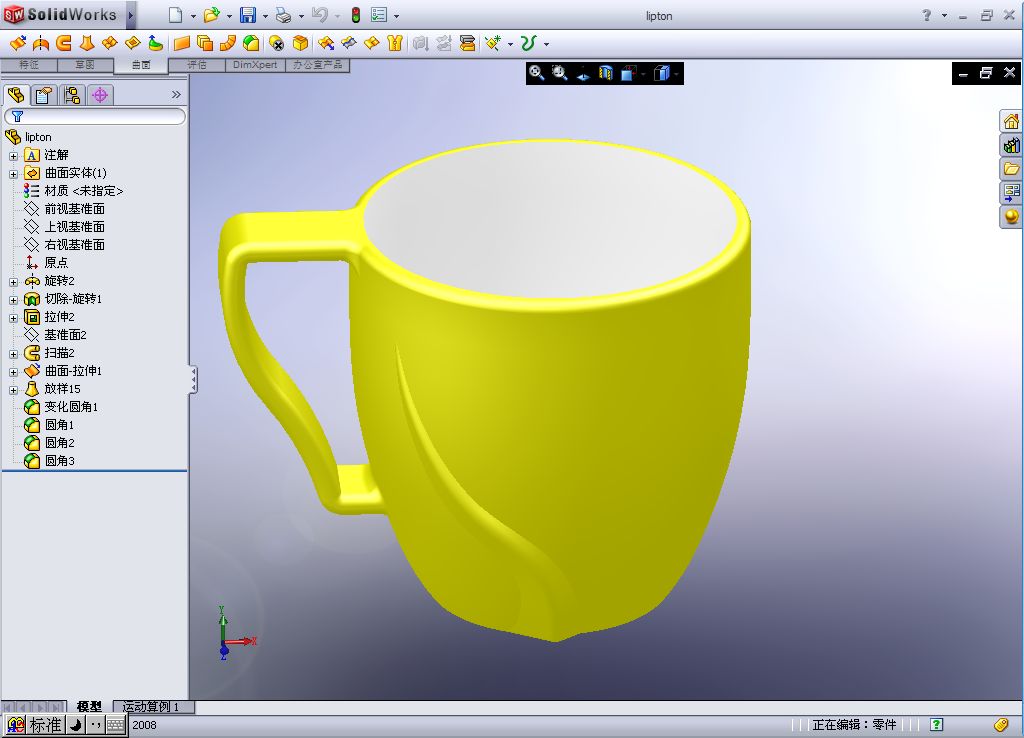
Task: Select the Untrim Surface tool
Action: point(372,44)
